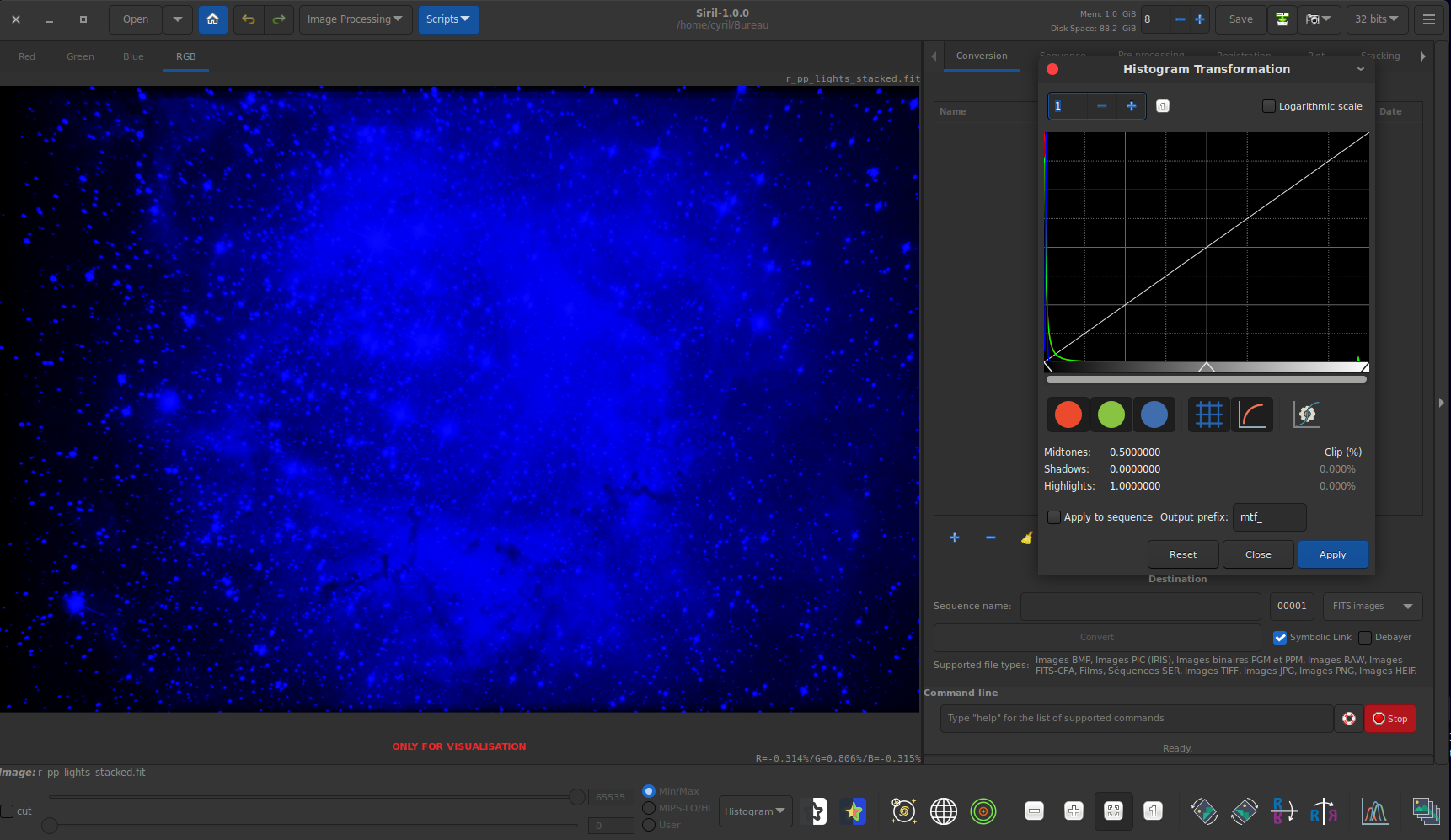Open the FITS images format dropdown

pyautogui.click(x=1372, y=607)
